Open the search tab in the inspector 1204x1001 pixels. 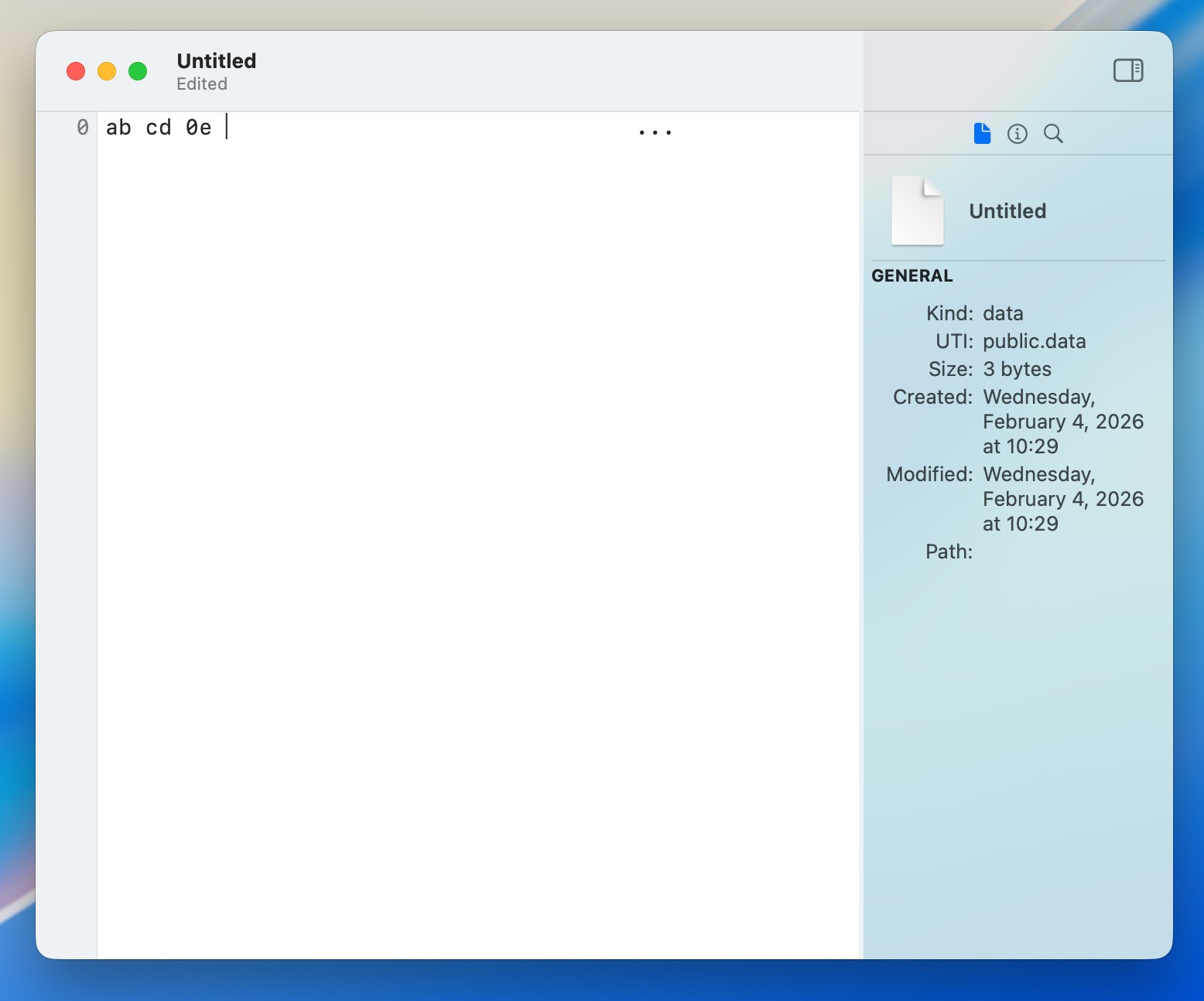pos(1052,134)
